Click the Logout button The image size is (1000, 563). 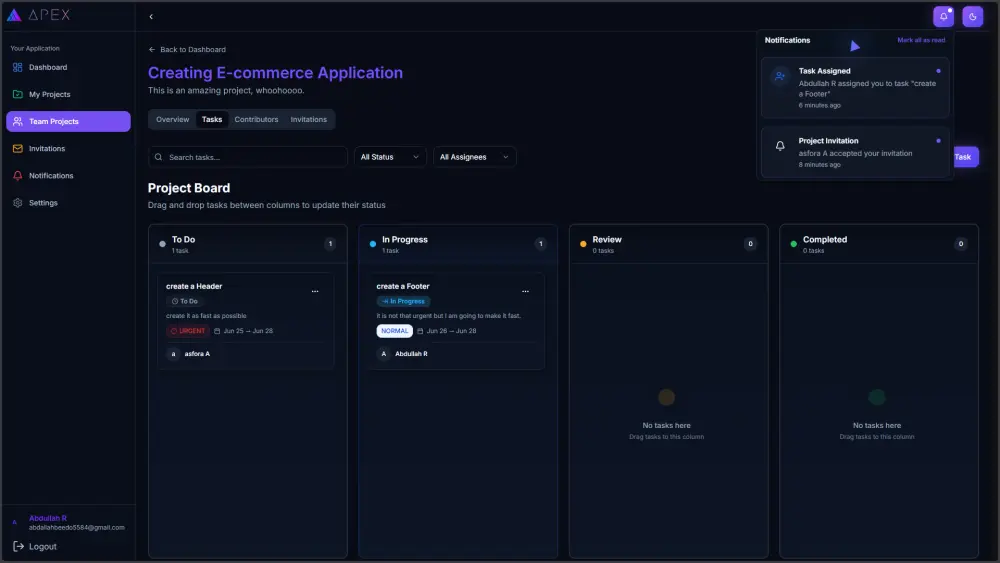point(35,546)
